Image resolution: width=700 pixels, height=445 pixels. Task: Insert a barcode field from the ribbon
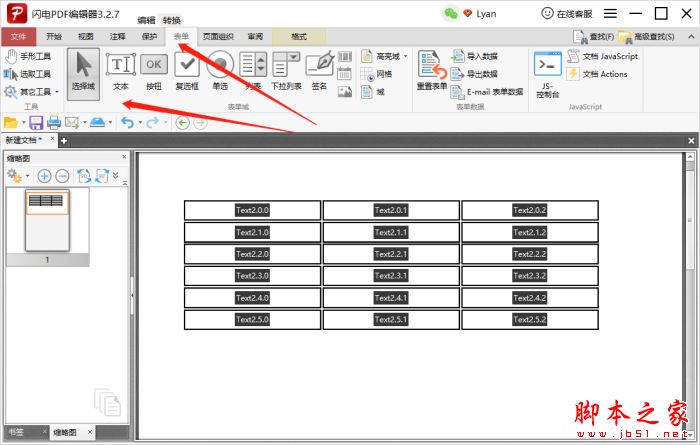(x=345, y=56)
